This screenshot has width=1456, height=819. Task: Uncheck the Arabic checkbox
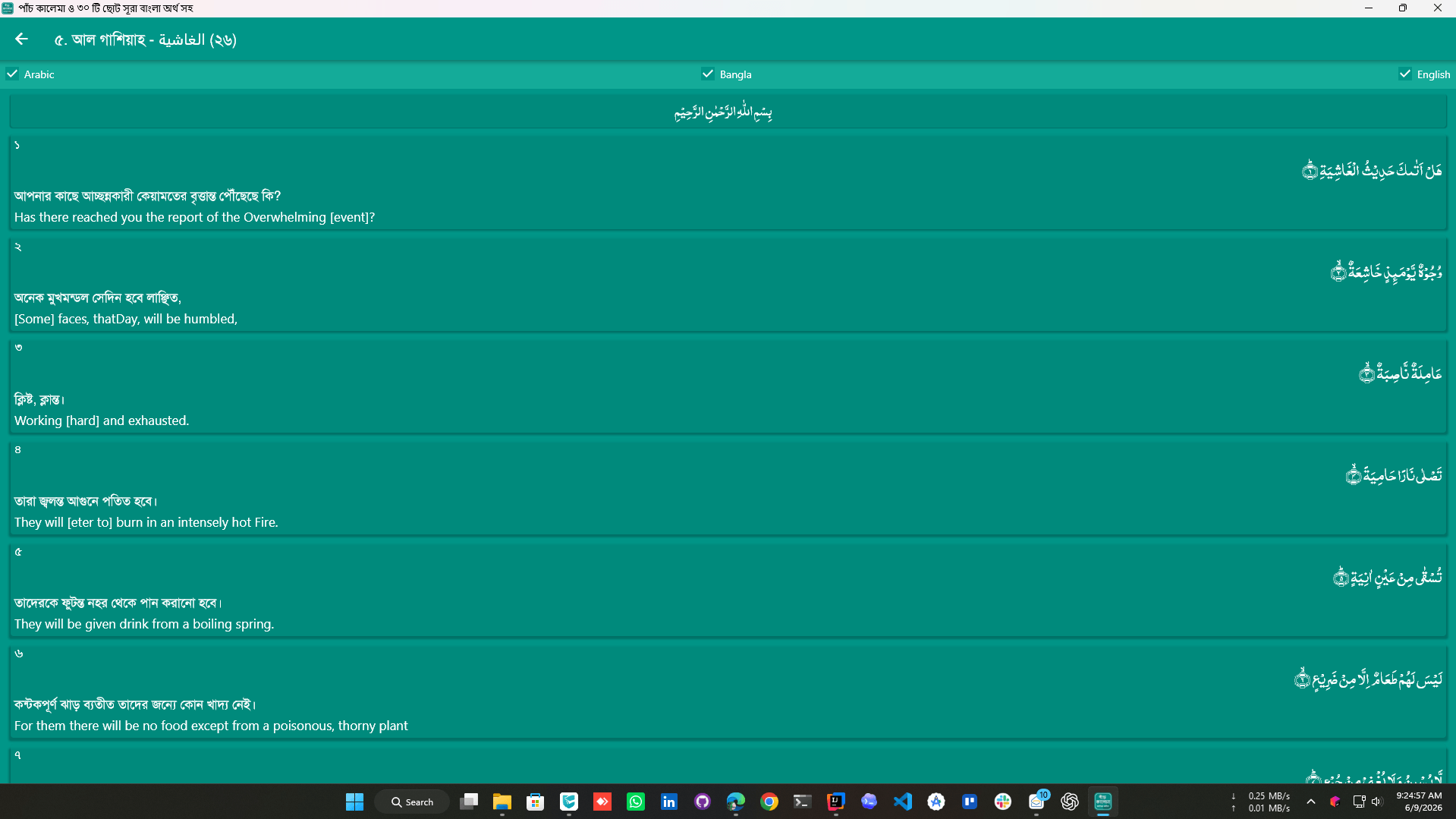(x=12, y=74)
